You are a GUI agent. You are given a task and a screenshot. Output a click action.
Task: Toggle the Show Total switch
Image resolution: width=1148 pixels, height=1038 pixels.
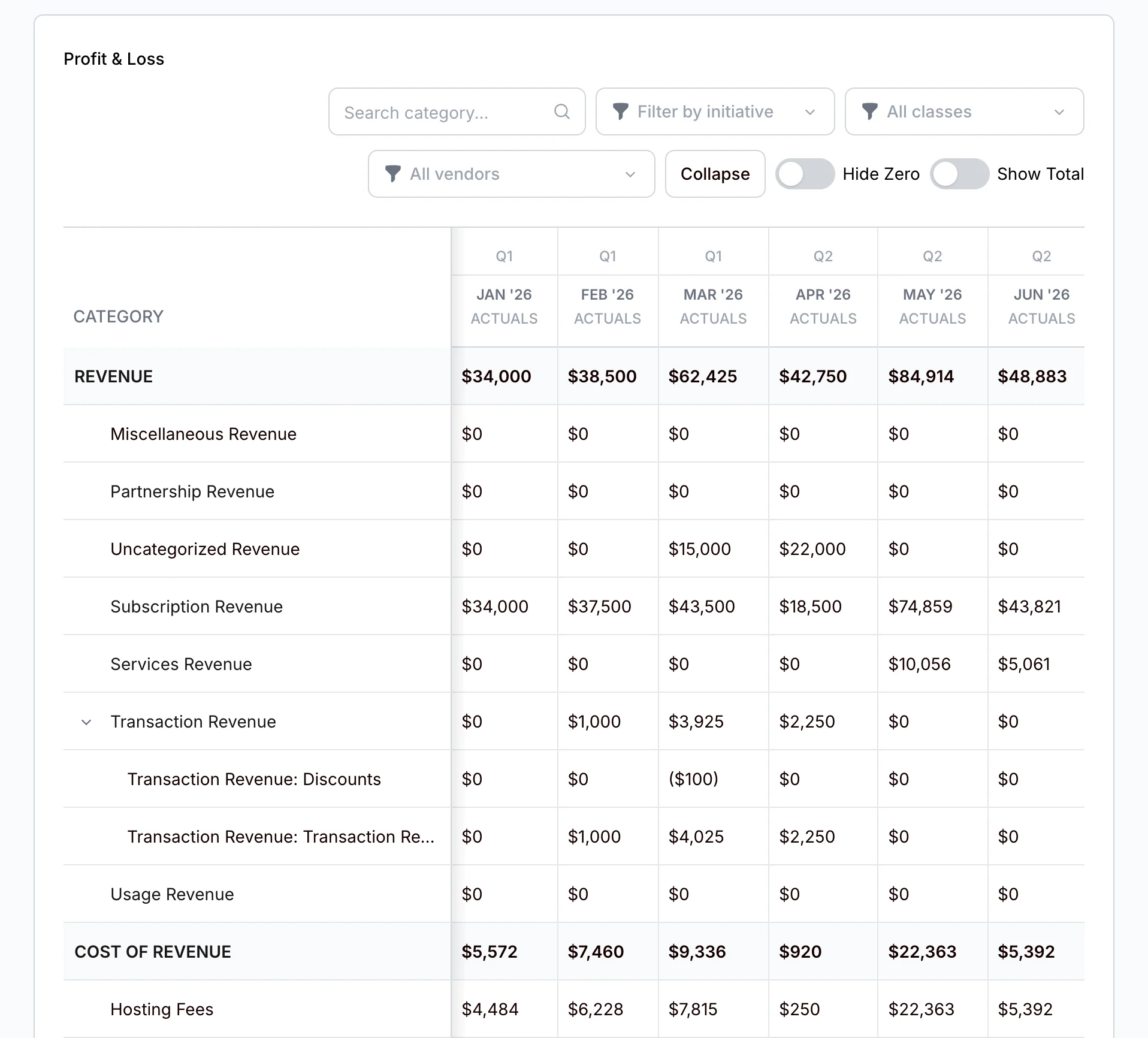click(959, 174)
